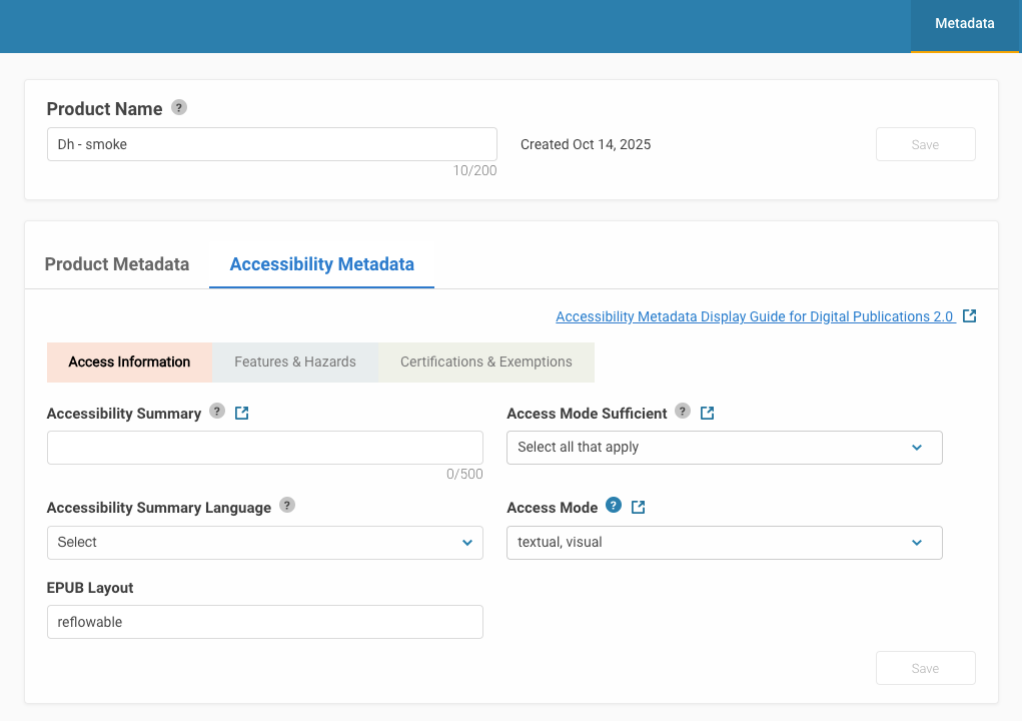Open the Access Mode external link icon
The height and width of the screenshot is (722, 1022).
[638, 508]
